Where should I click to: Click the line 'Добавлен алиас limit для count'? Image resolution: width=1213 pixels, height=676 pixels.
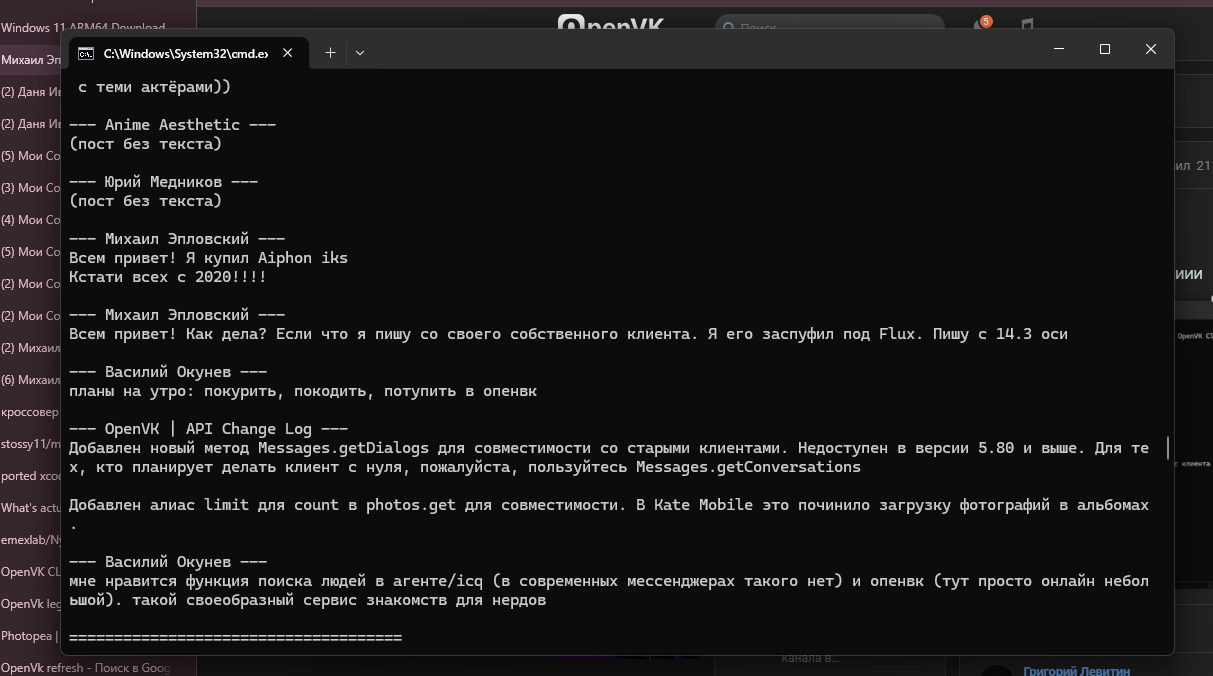(609, 505)
